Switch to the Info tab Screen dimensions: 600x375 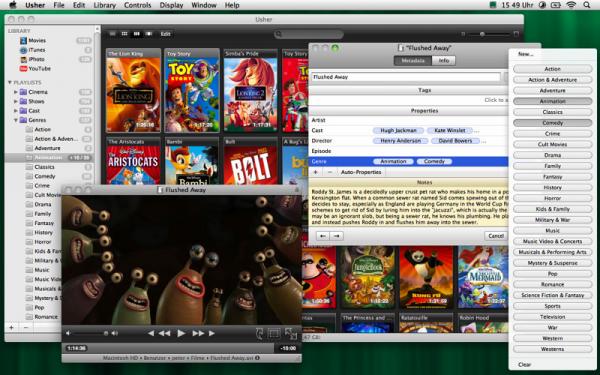pyautogui.click(x=444, y=60)
